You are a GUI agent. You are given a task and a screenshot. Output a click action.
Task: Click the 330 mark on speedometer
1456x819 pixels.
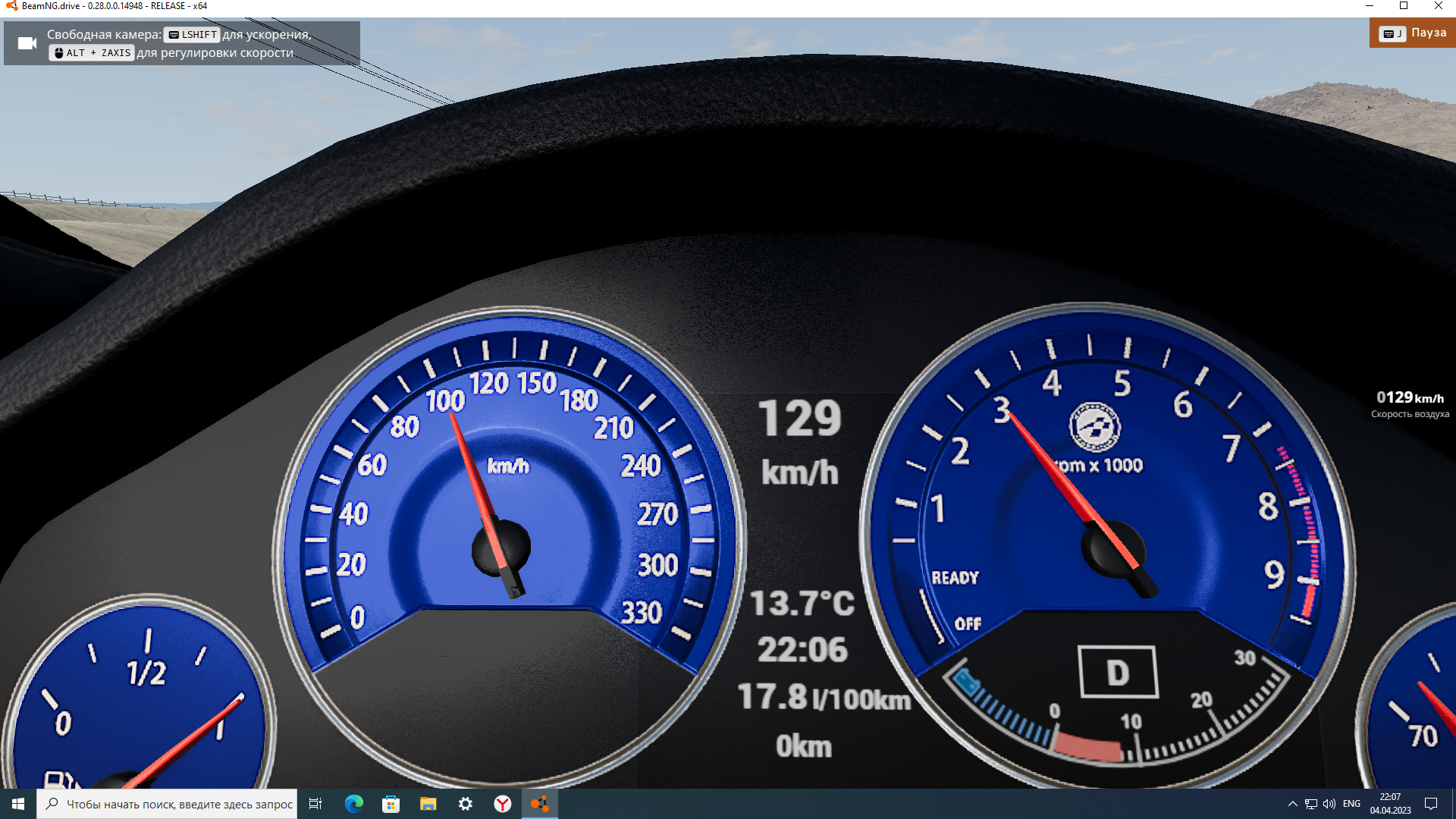[x=642, y=613]
